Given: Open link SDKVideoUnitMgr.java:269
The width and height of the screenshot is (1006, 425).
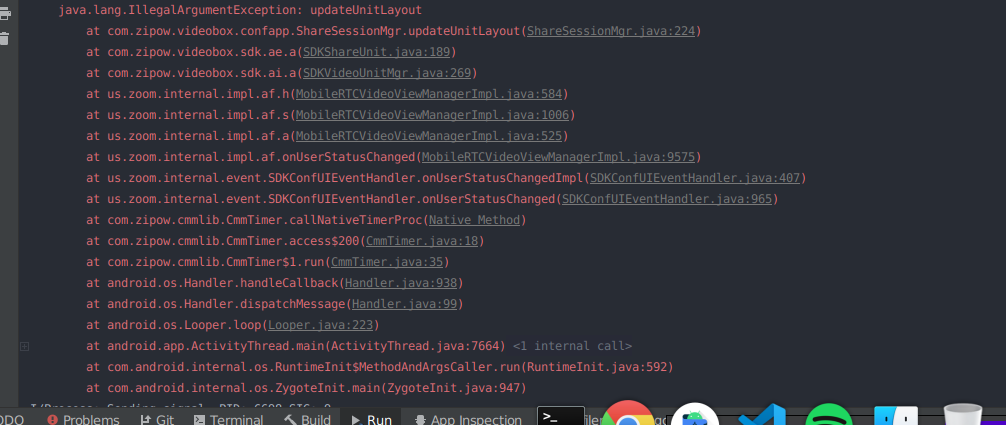Looking at the screenshot, I should tap(387, 73).
